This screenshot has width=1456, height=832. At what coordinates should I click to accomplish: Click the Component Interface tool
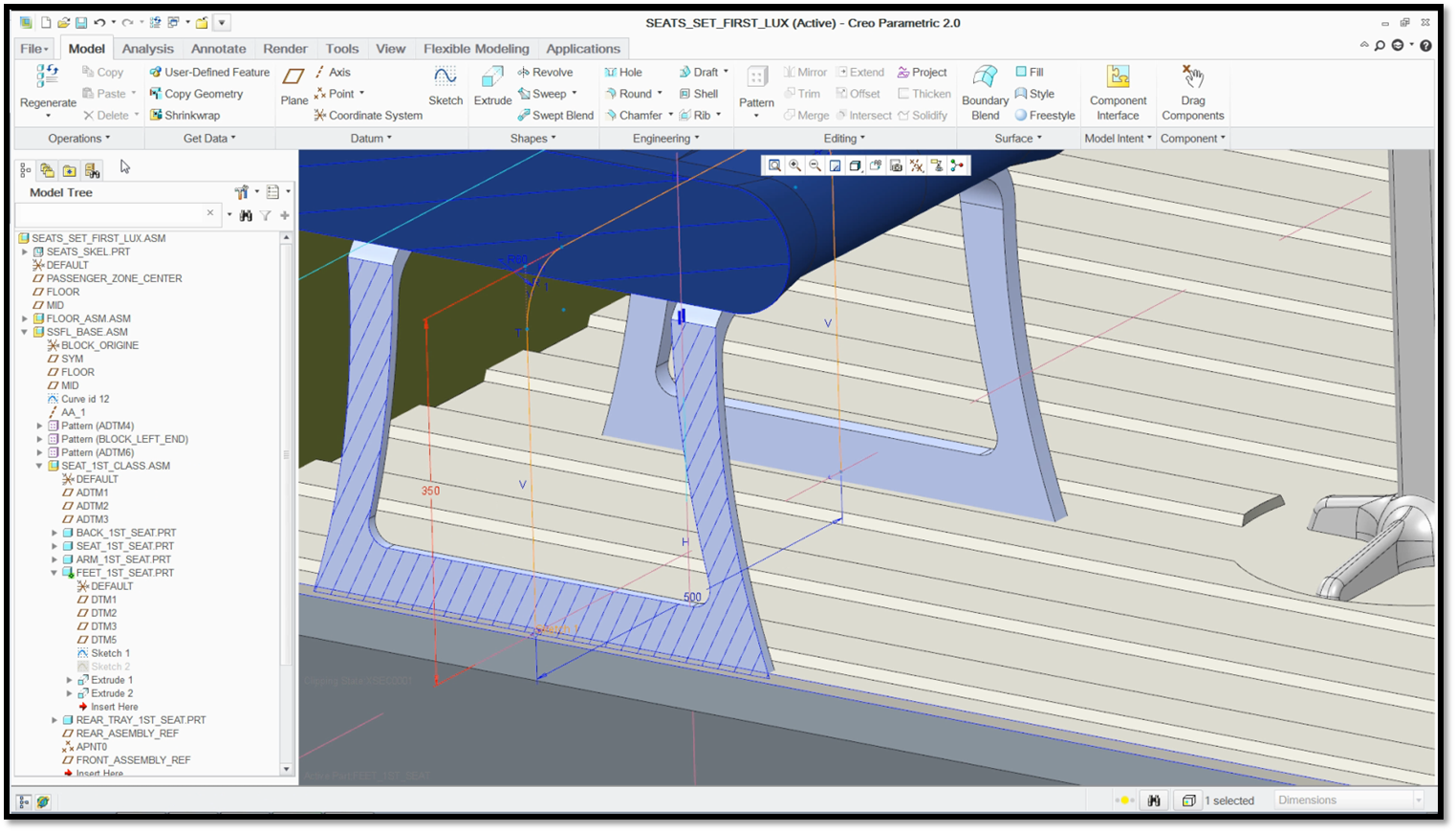[1118, 93]
